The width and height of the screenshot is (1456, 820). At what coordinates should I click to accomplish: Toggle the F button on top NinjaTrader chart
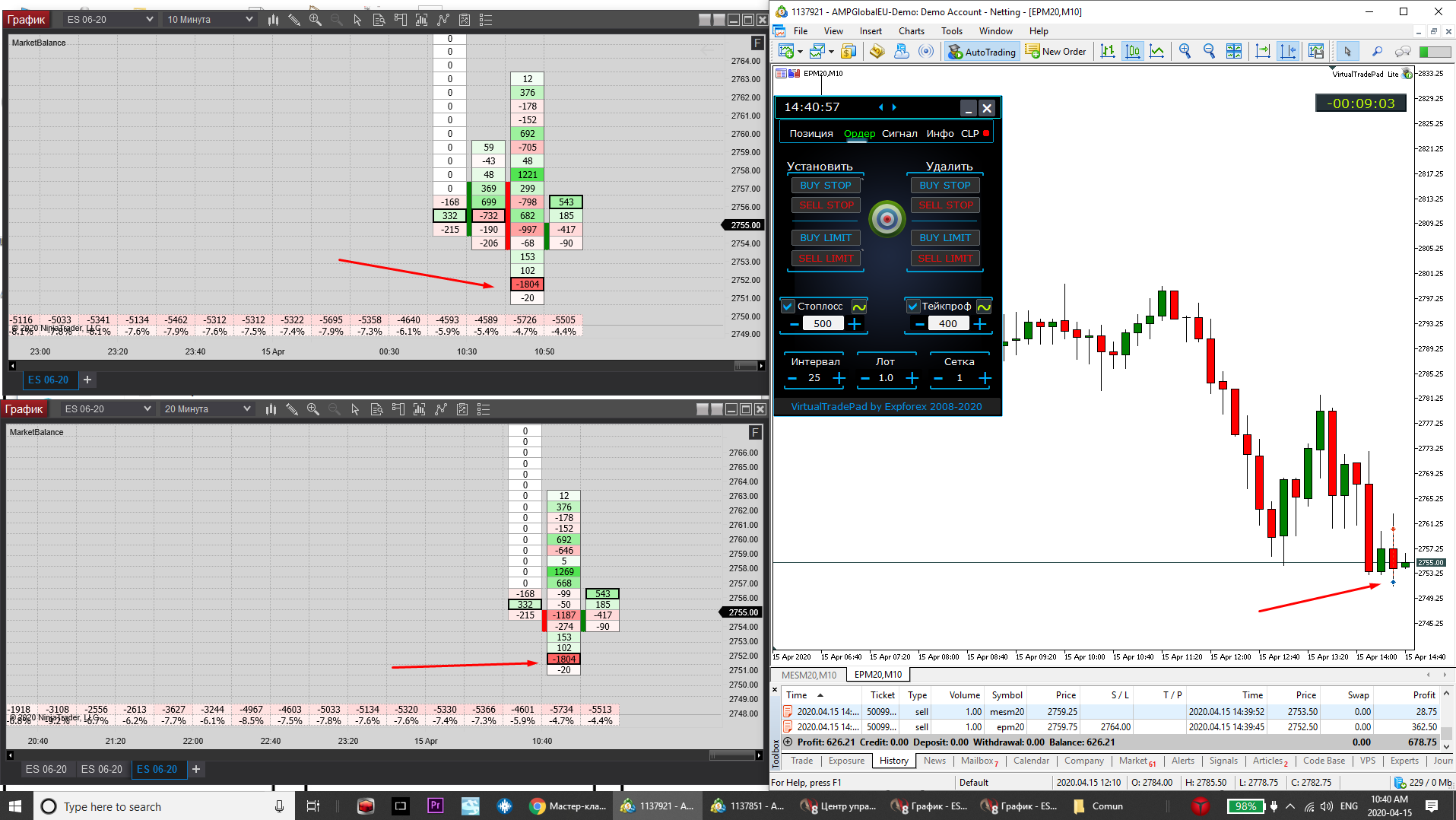tap(757, 43)
